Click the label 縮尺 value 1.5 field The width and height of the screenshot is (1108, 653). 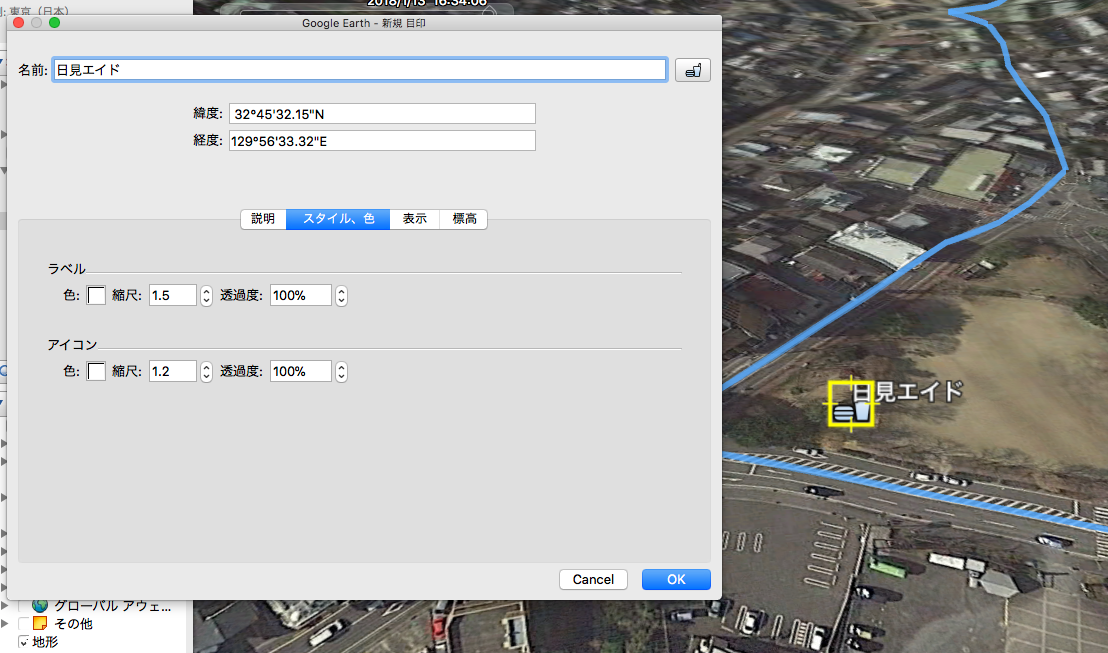point(172,295)
